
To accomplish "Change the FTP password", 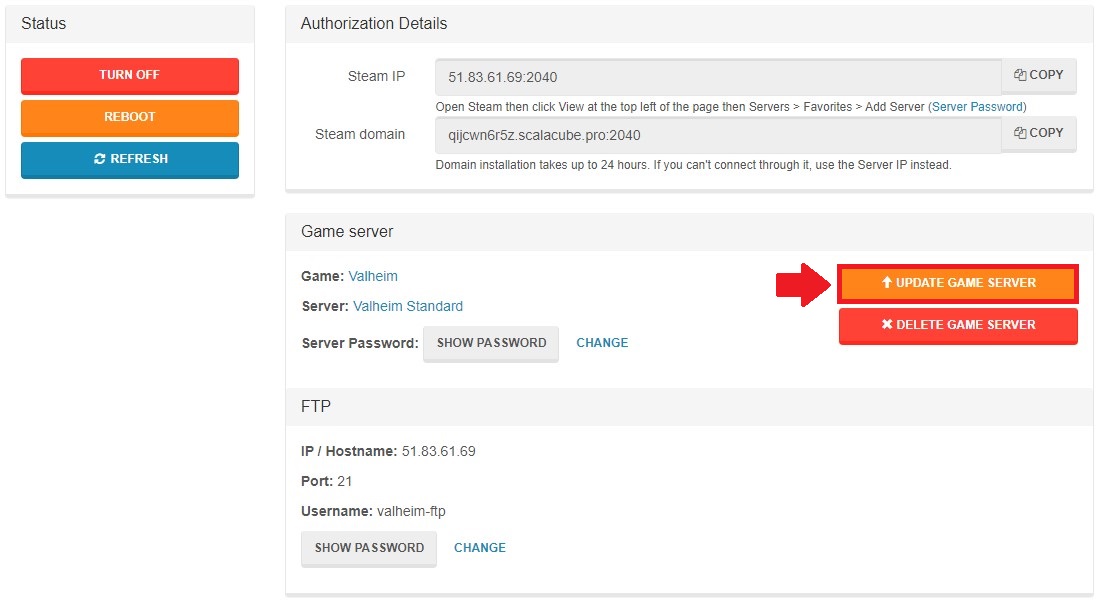I will (480, 548).
